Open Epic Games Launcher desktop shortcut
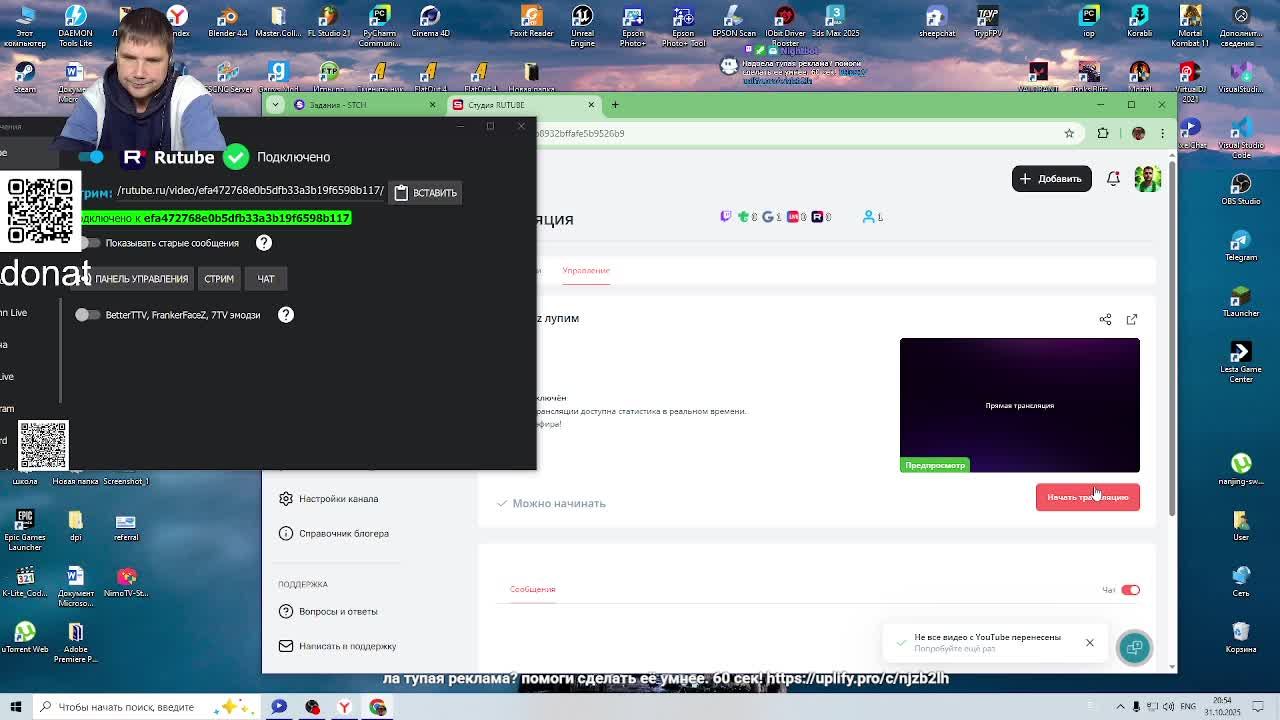 25,530
